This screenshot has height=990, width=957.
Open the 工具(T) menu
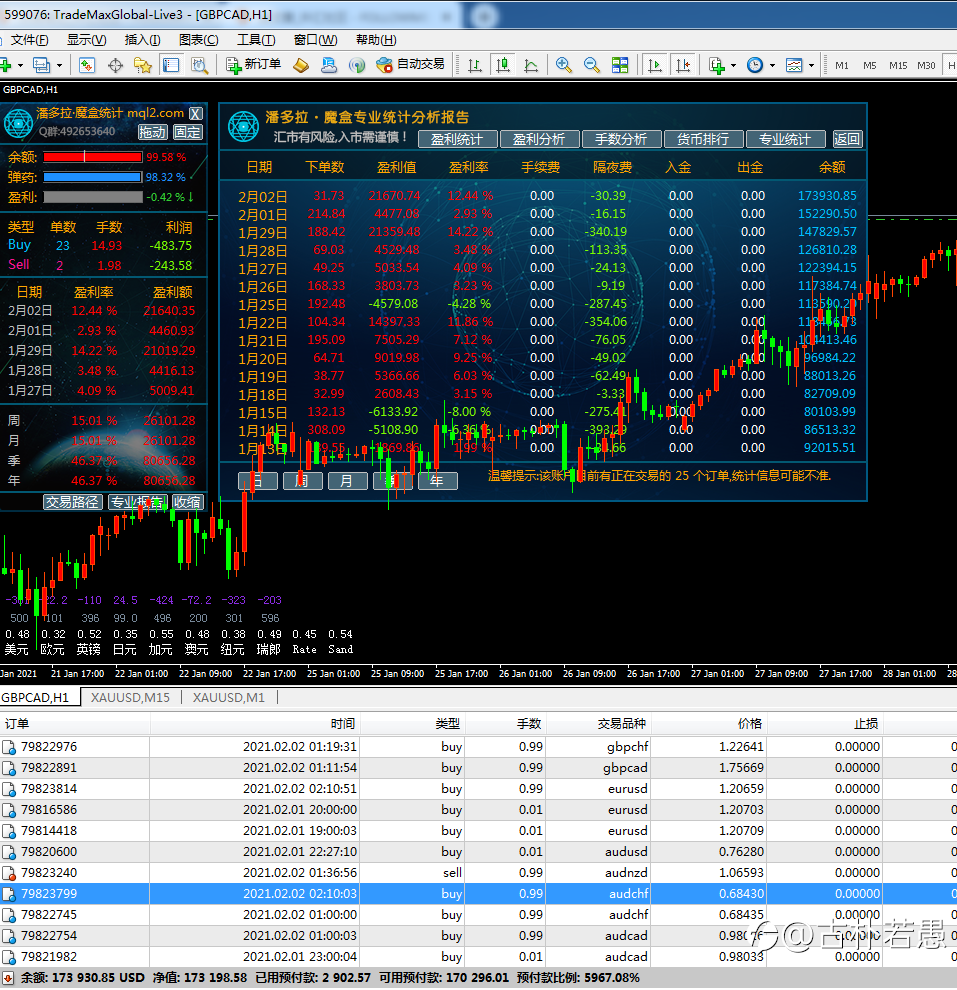click(x=256, y=40)
